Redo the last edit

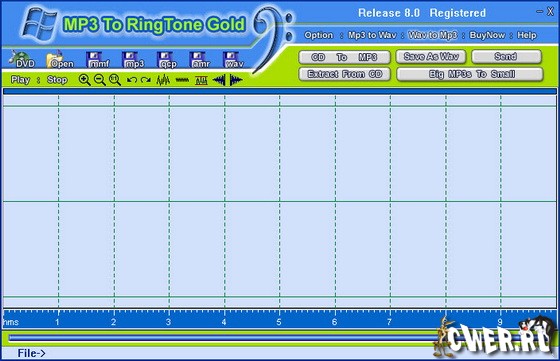146,80
